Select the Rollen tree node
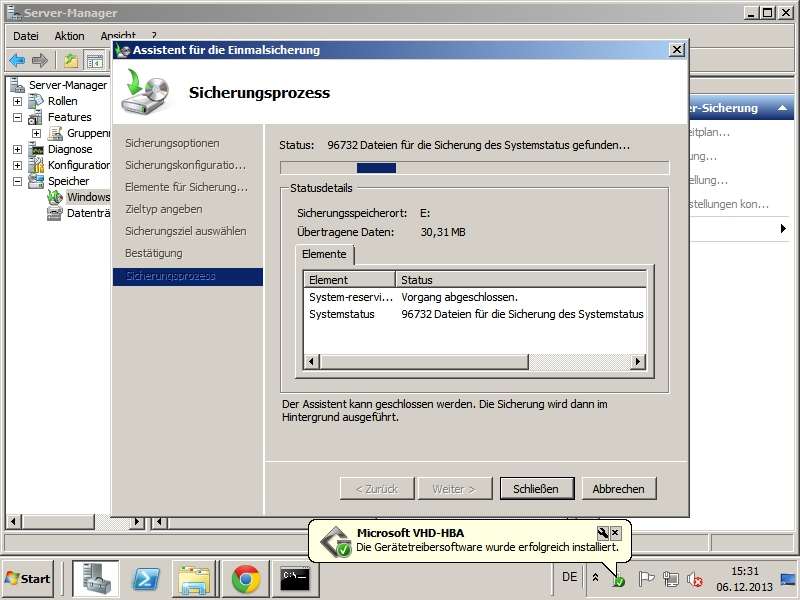Image resolution: width=800 pixels, height=600 pixels. 62,101
